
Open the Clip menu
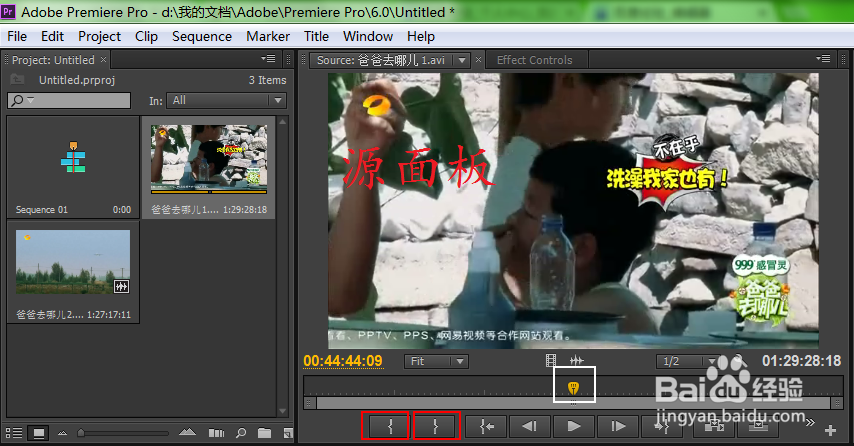[146, 36]
